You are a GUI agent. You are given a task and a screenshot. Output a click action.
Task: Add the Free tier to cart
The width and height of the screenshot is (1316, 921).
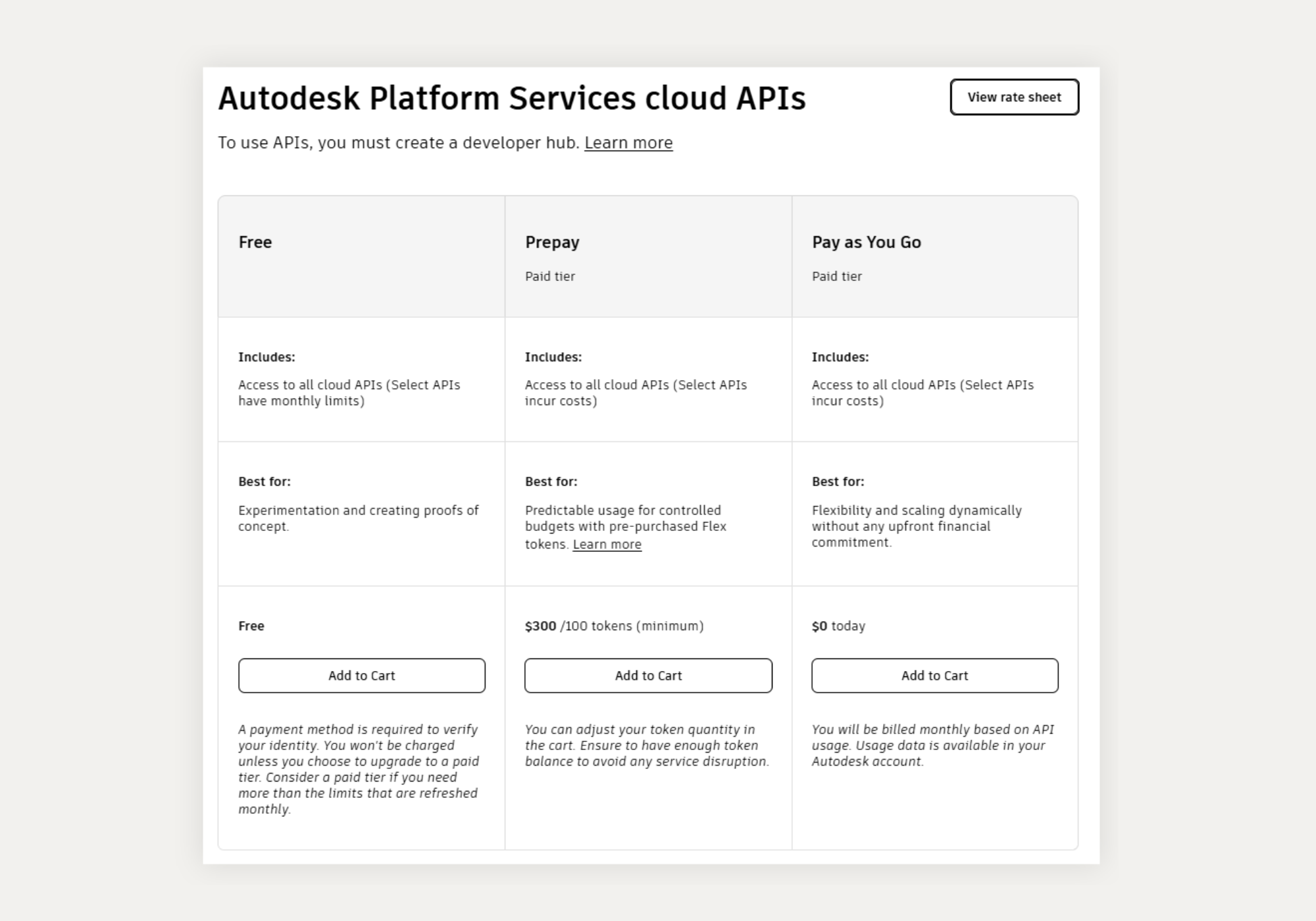(x=361, y=675)
